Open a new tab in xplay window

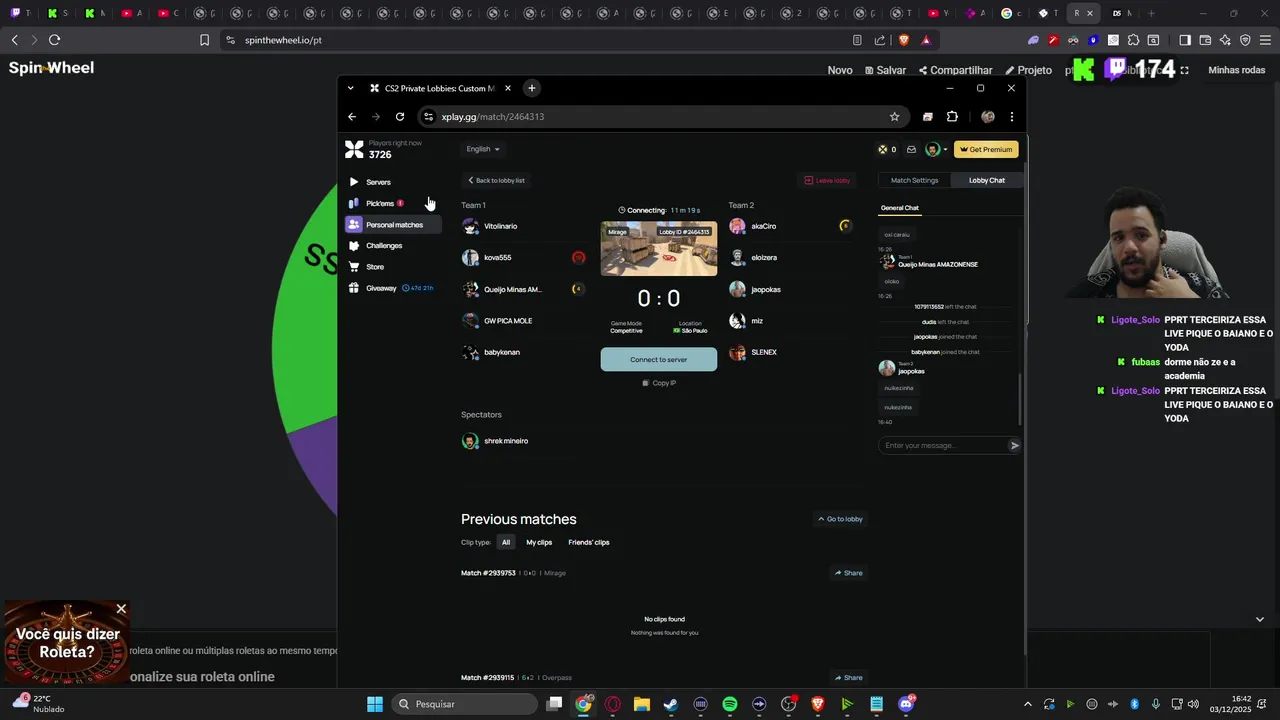(532, 88)
